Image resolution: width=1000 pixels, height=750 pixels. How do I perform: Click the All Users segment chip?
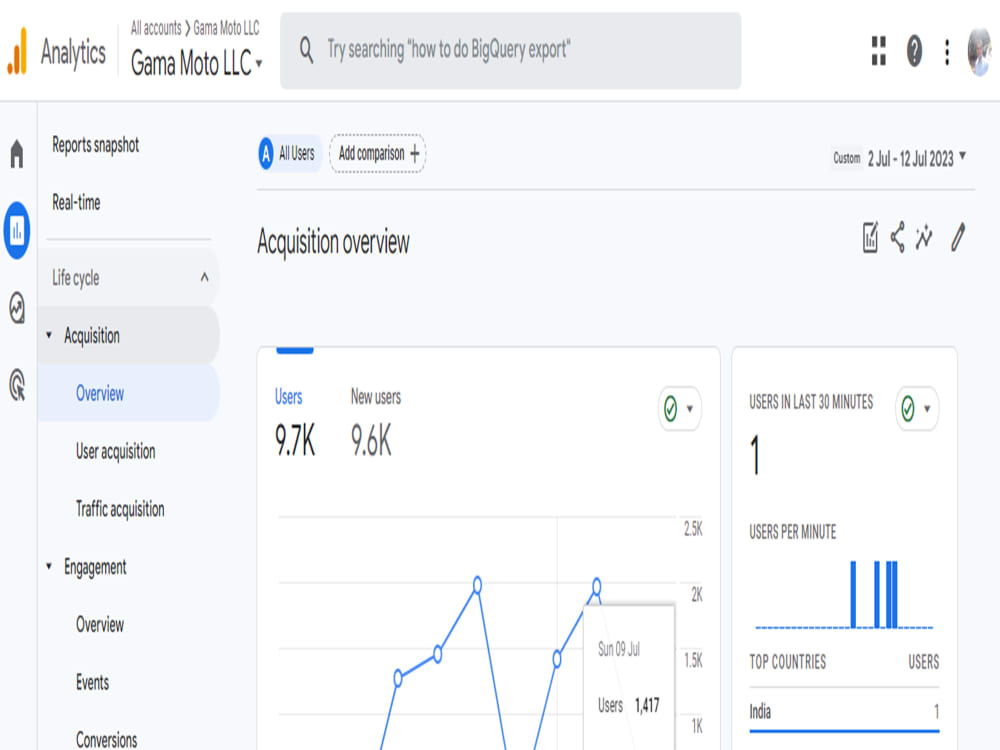click(x=289, y=154)
